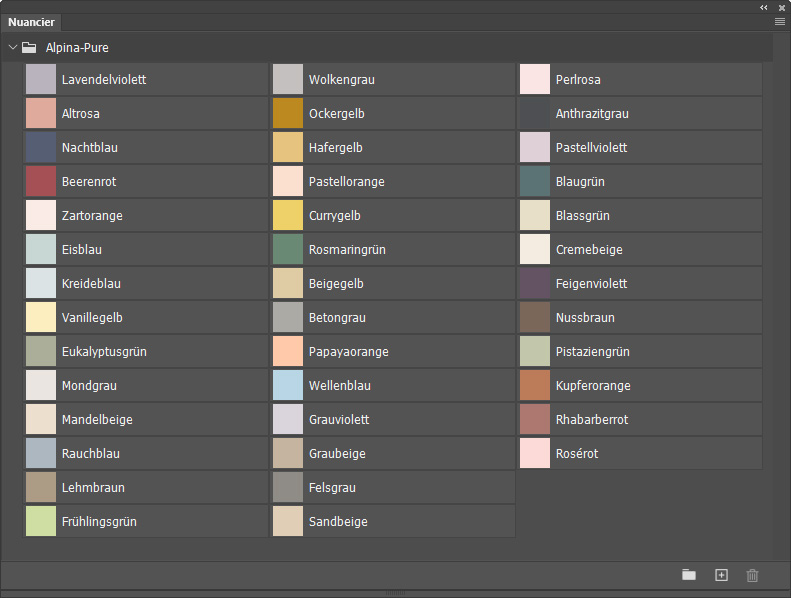The width and height of the screenshot is (791, 598).
Task: Create a new swatch group
Action: click(689, 575)
